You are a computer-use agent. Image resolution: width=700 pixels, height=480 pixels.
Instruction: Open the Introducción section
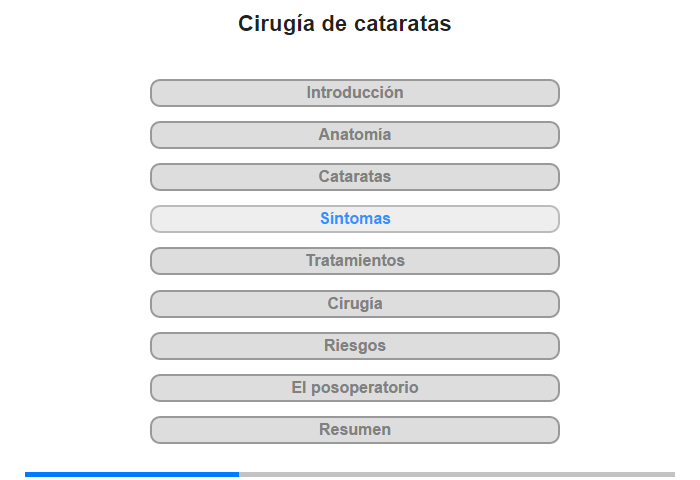coord(354,93)
